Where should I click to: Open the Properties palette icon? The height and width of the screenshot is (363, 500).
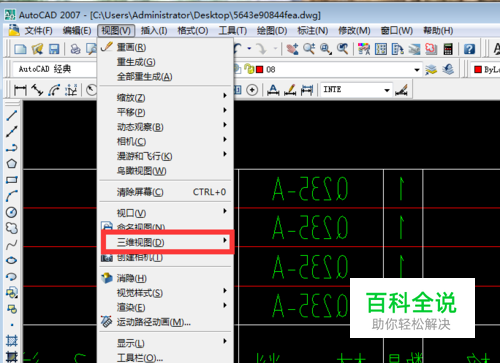pos(364,49)
